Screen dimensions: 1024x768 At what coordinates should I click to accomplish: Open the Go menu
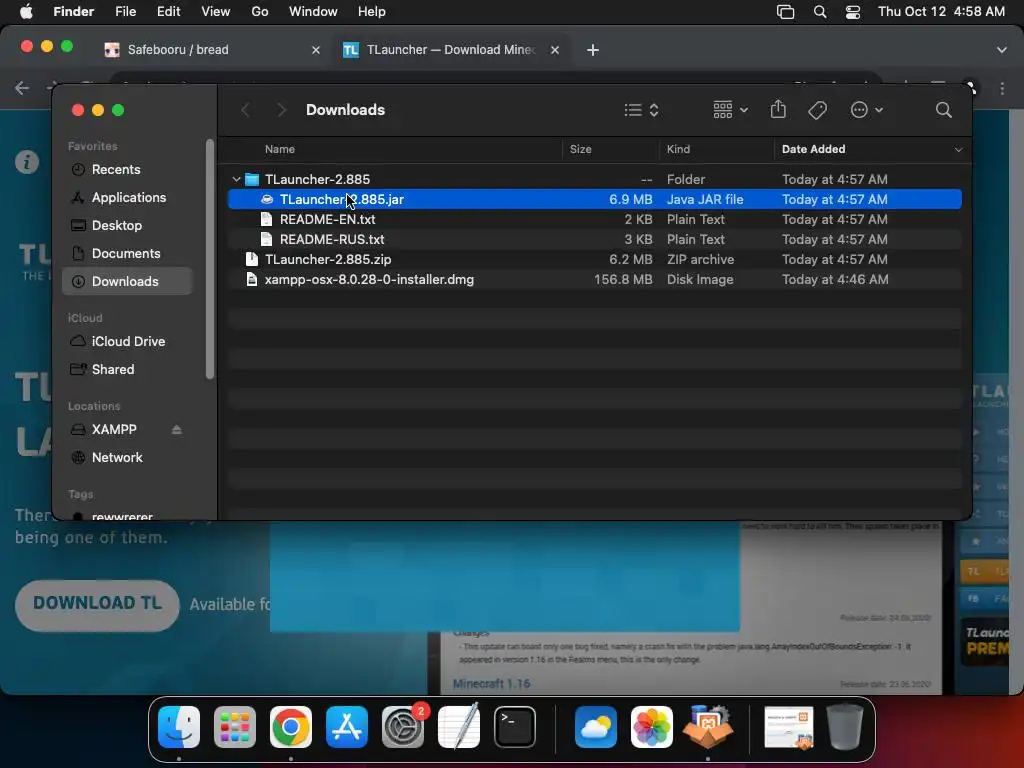pos(260,12)
